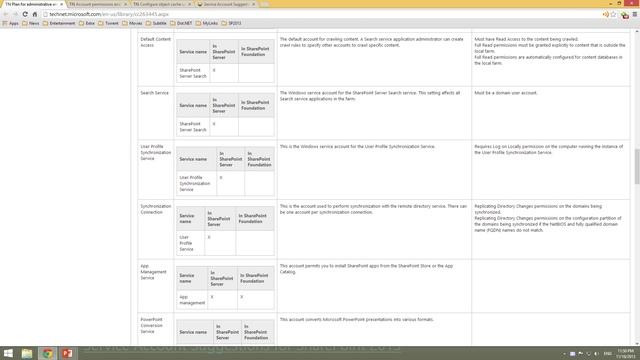Close the Configure object cache tab
The image size is (640, 360).
click(189, 4)
